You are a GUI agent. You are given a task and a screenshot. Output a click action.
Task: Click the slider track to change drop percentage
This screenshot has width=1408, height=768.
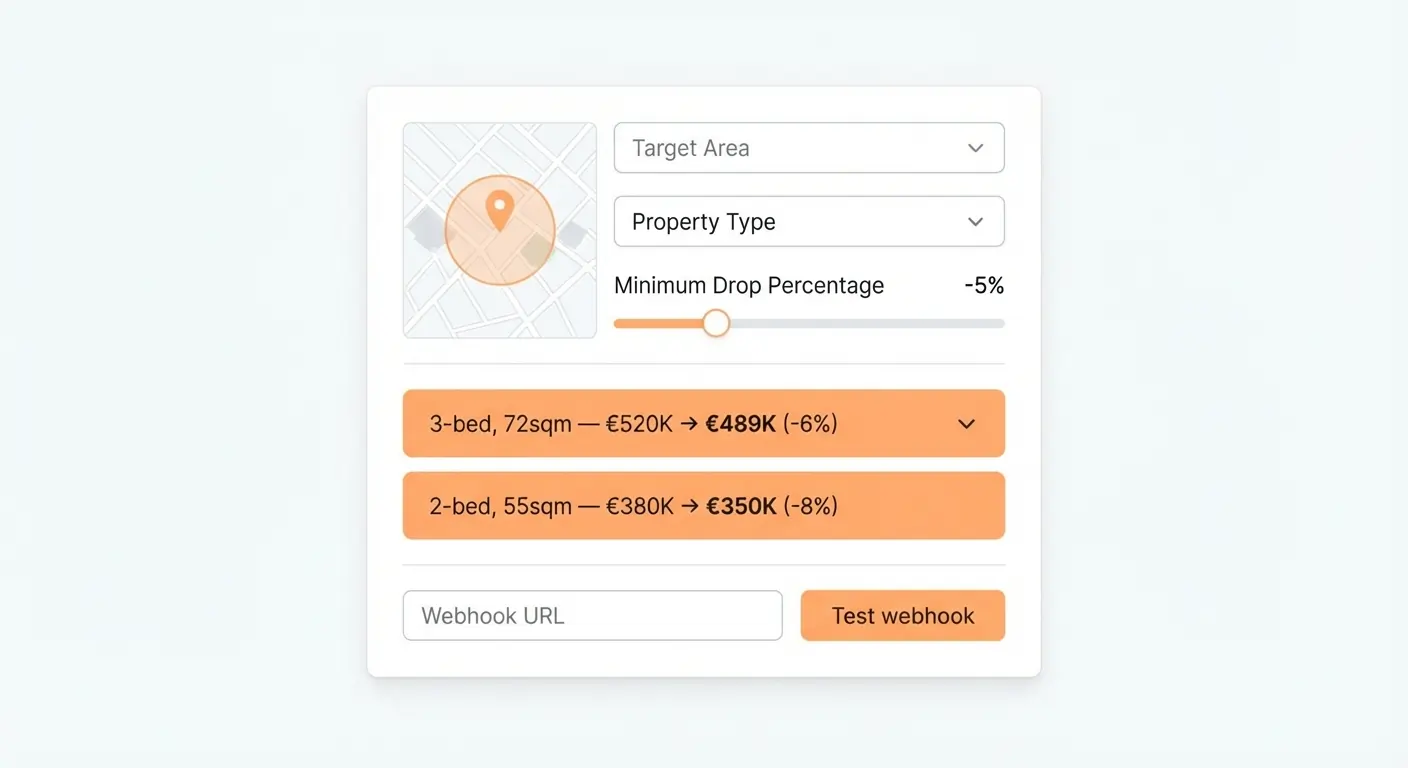point(880,323)
